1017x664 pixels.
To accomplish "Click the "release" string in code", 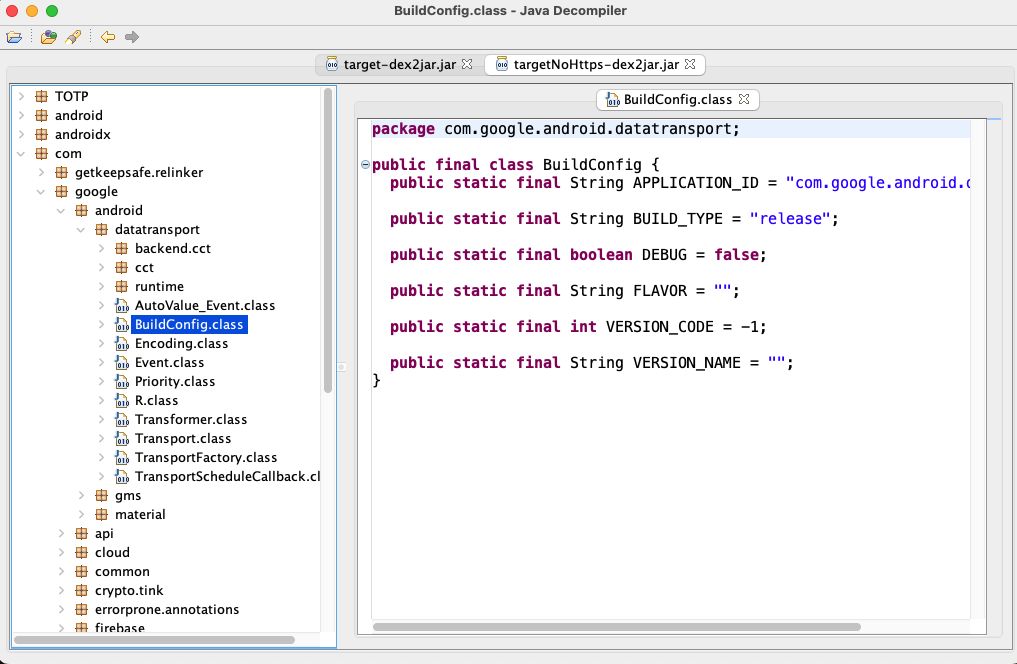I will [x=789, y=219].
